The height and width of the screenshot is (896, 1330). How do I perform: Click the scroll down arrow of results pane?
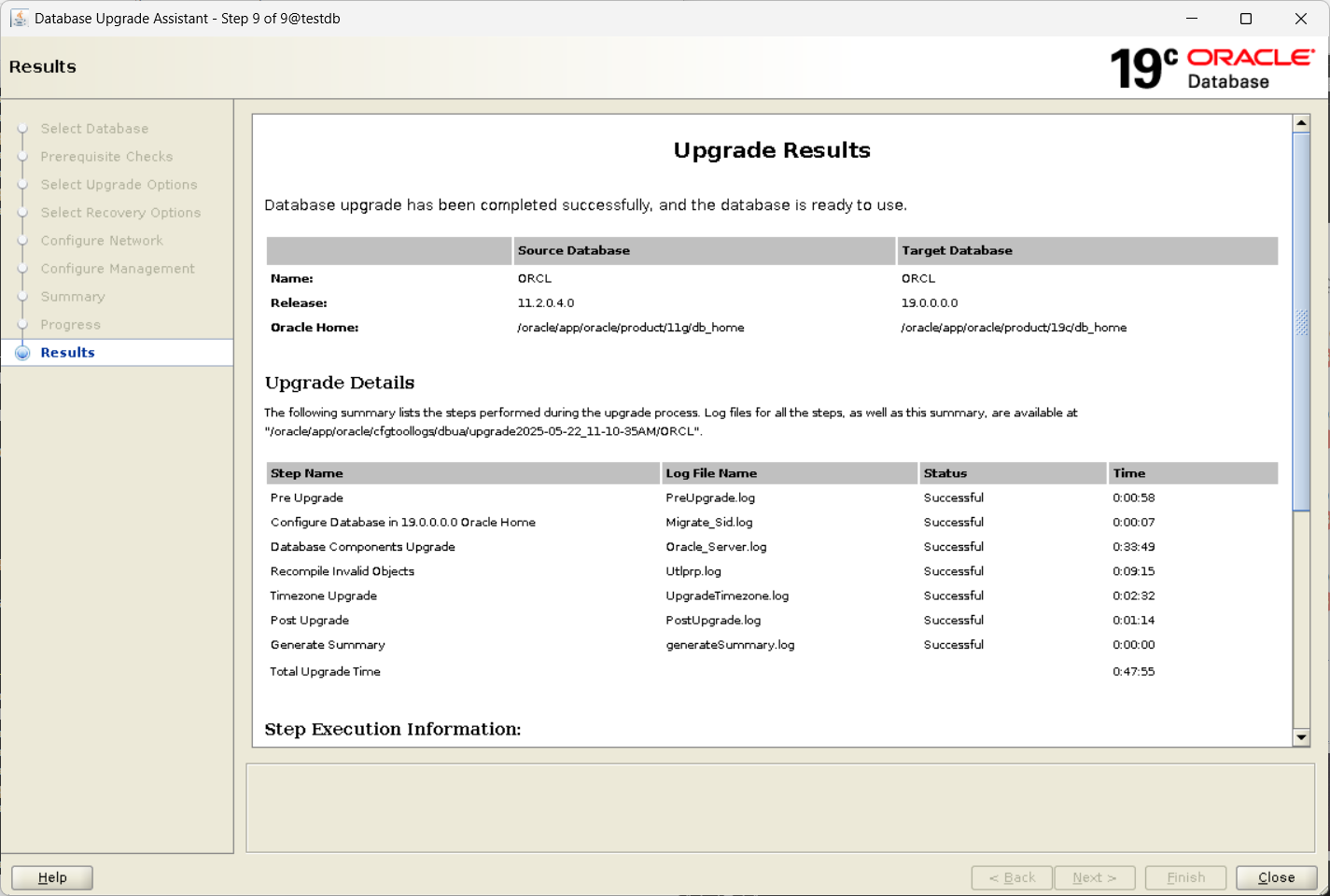(x=1301, y=737)
